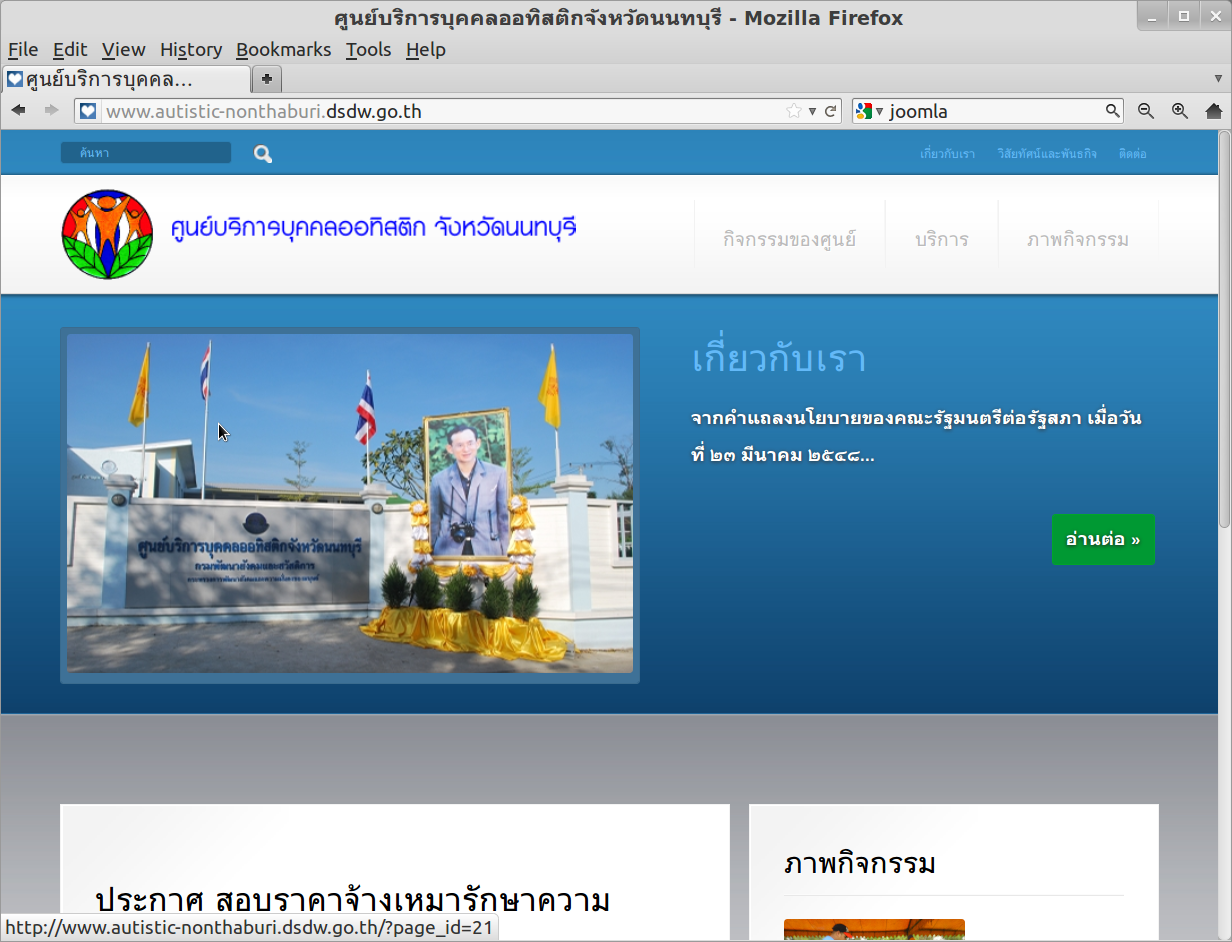Open the list all tabs dropdown
Screen dimensions: 1232x942
click(1217, 79)
